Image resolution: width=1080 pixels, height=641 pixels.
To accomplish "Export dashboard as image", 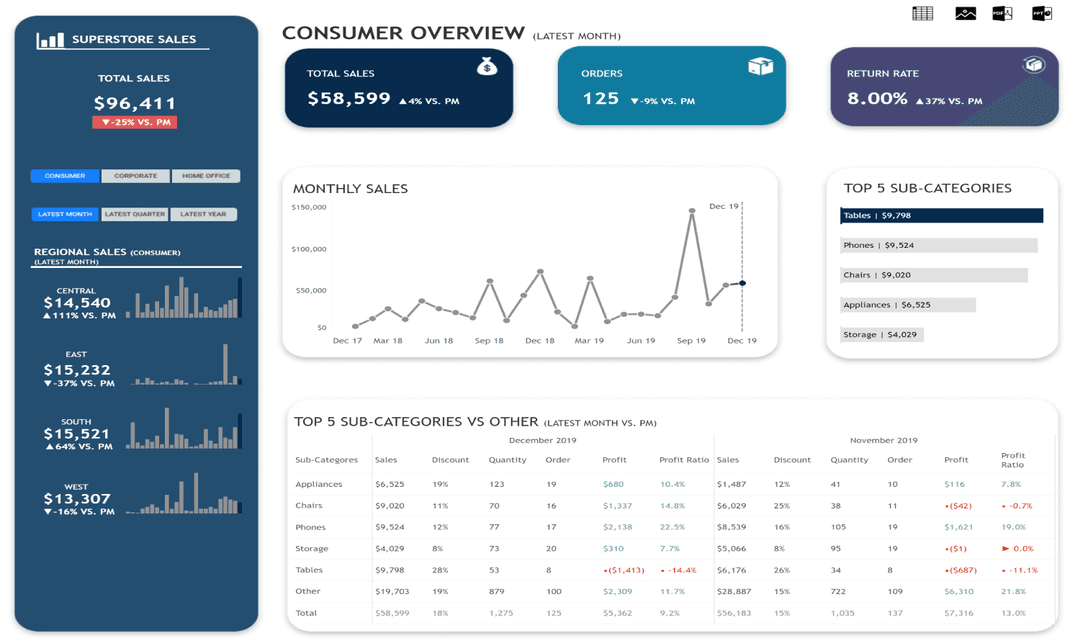I will point(964,13).
